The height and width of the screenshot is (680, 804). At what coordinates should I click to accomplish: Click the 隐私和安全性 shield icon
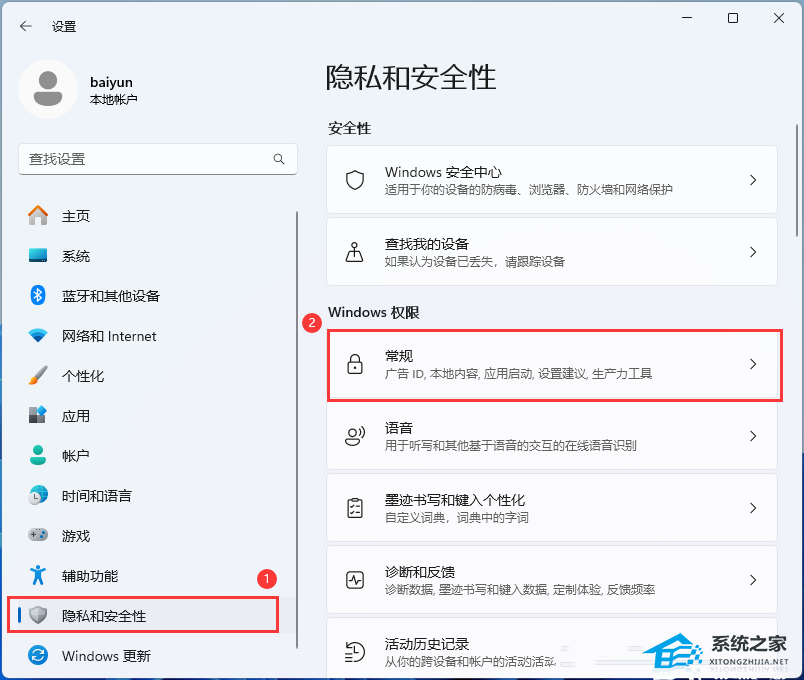point(38,615)
